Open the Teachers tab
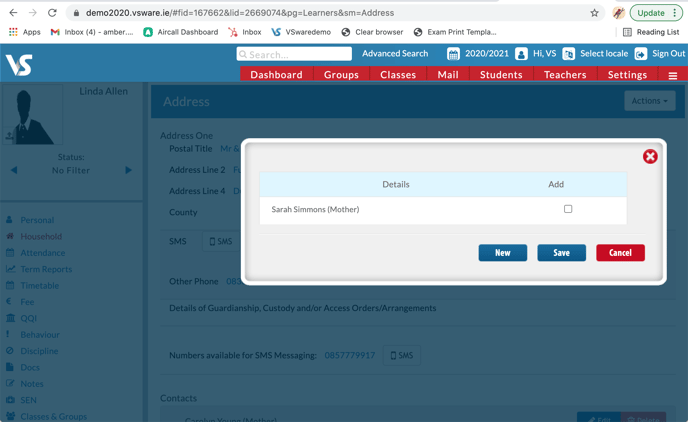688x422 pixels. pos(565,75)
